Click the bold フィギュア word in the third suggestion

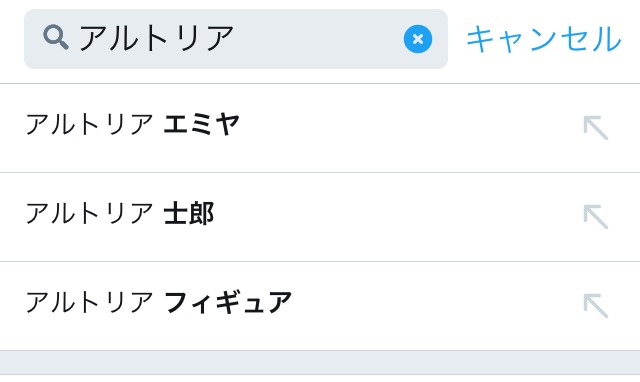pyautogui.click(x=227, y=302)
